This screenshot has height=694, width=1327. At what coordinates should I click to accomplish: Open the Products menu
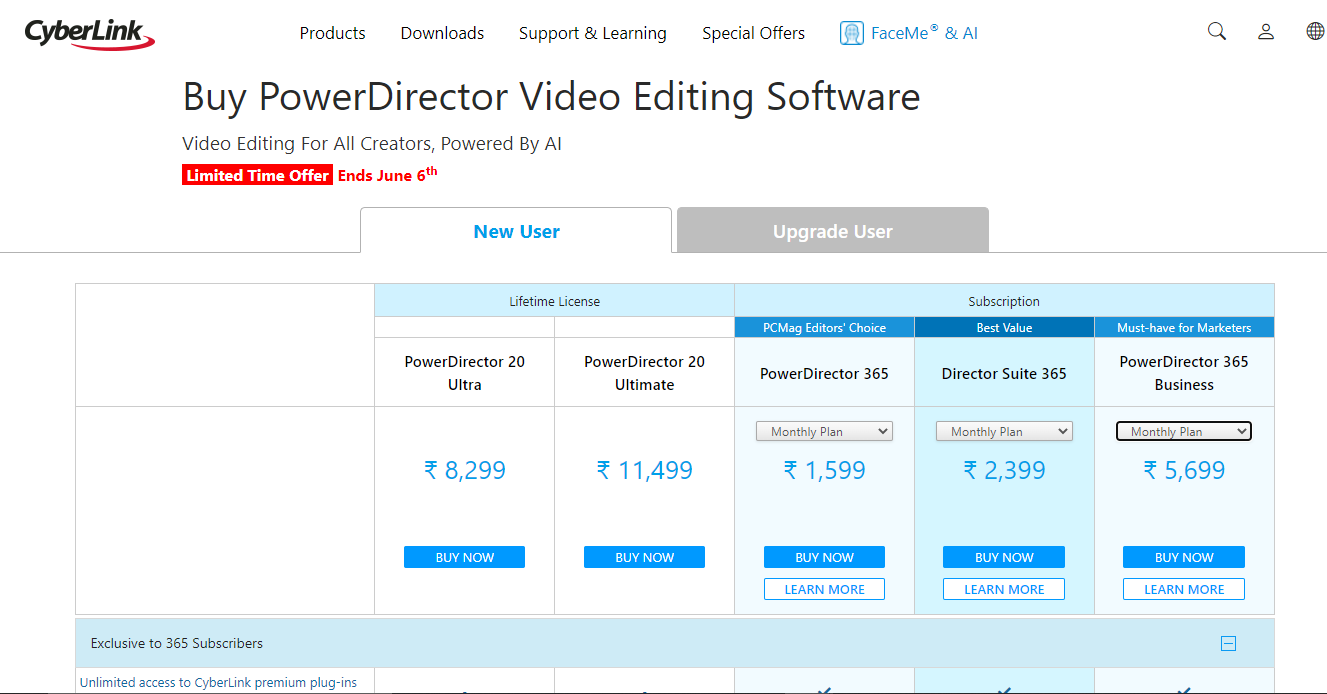coord(333,33)
